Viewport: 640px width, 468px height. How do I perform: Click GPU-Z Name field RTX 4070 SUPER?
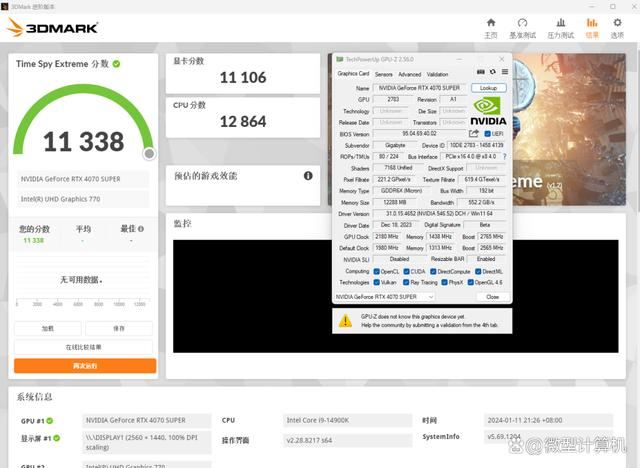pos(419,88)
